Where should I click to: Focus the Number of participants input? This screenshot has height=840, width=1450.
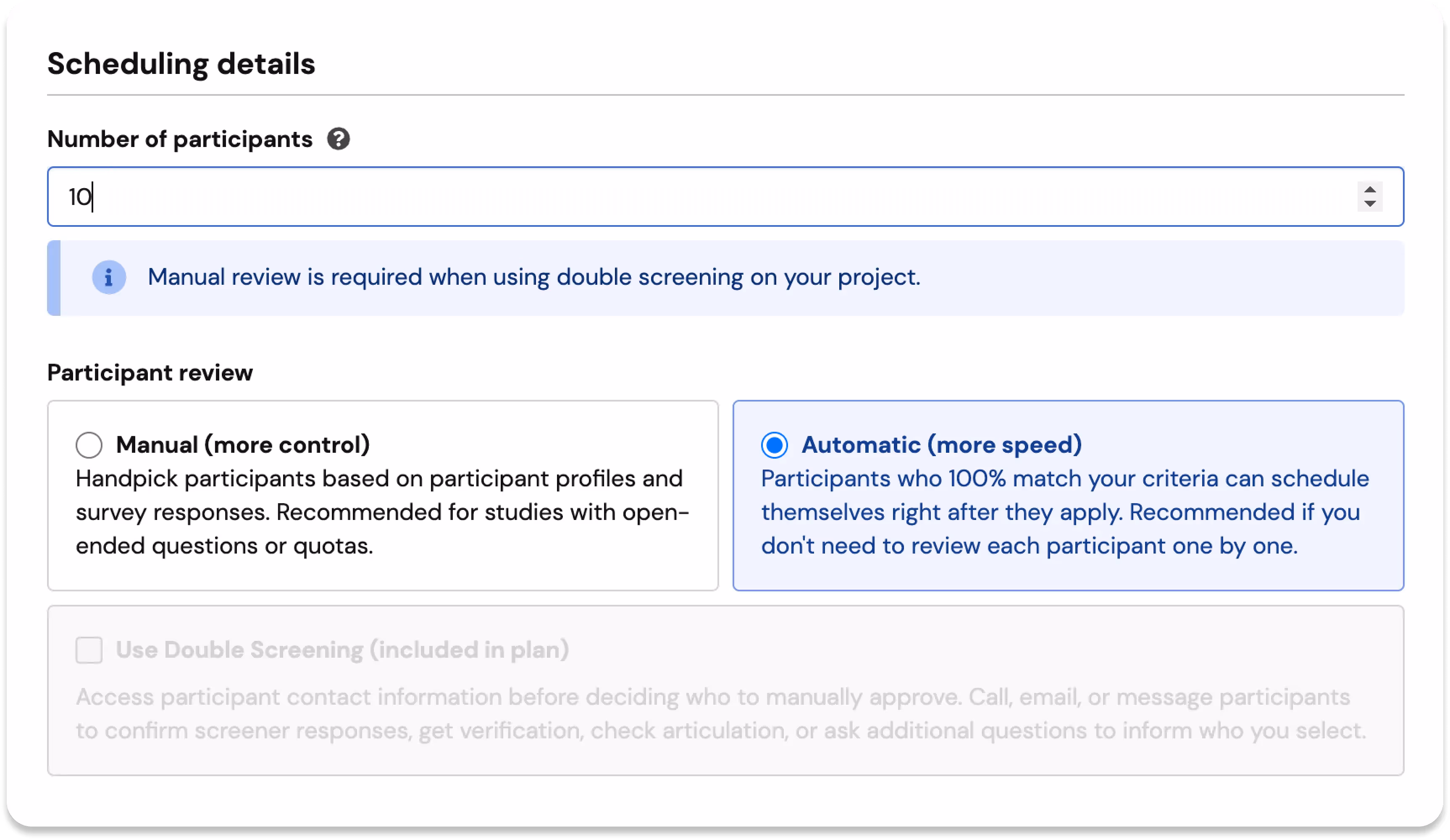(691, 197)
